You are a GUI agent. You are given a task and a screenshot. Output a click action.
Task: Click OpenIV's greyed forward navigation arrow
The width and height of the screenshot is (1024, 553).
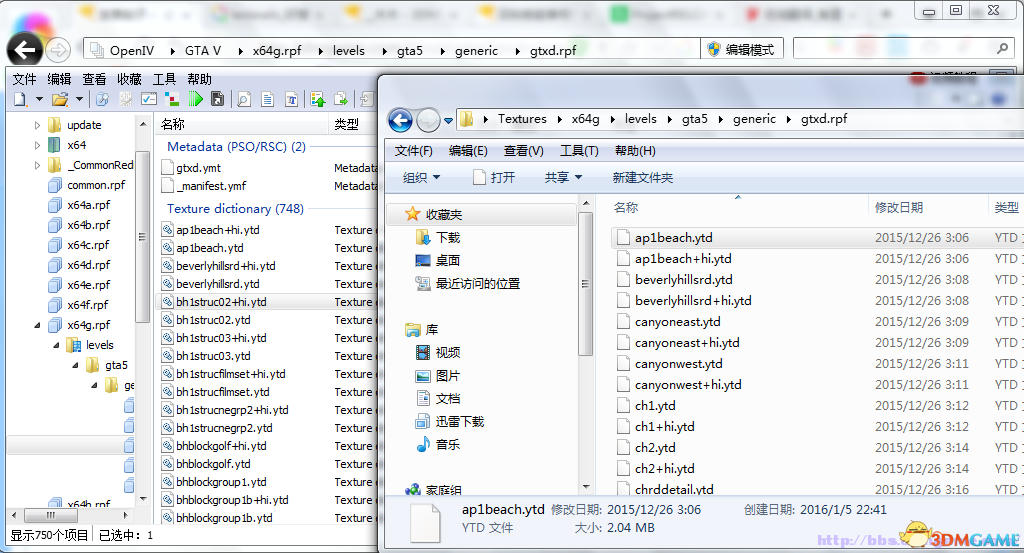pos(58,50)
